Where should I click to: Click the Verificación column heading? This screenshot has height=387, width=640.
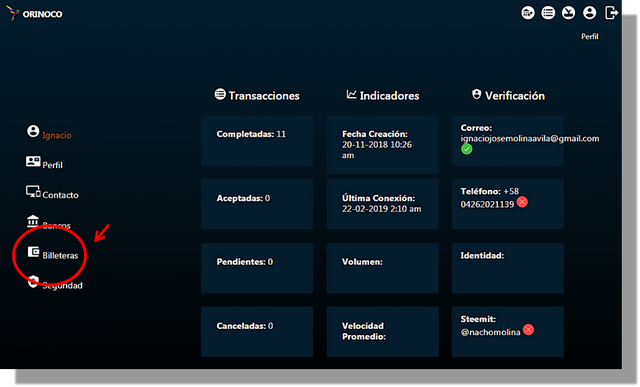515,96
